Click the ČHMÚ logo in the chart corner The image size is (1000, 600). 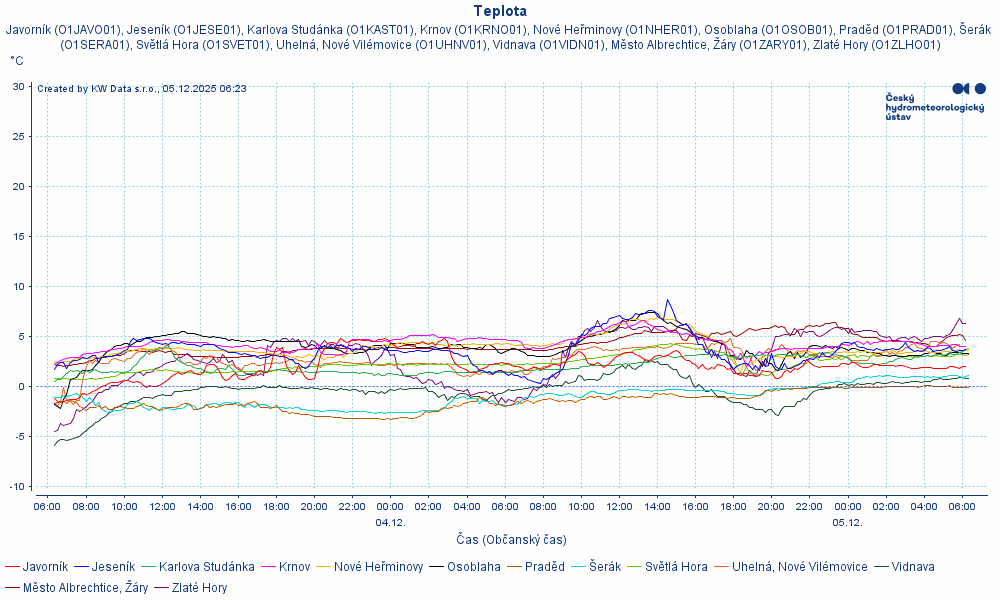click(x=935, y=102)
